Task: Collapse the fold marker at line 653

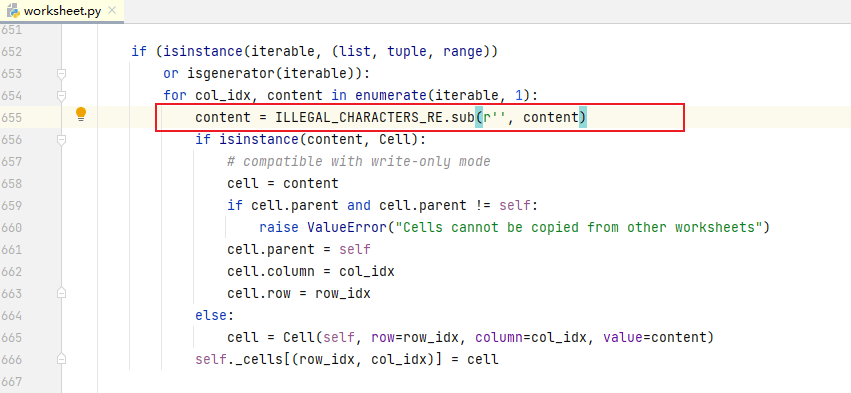Action: [x=61, y=73]
